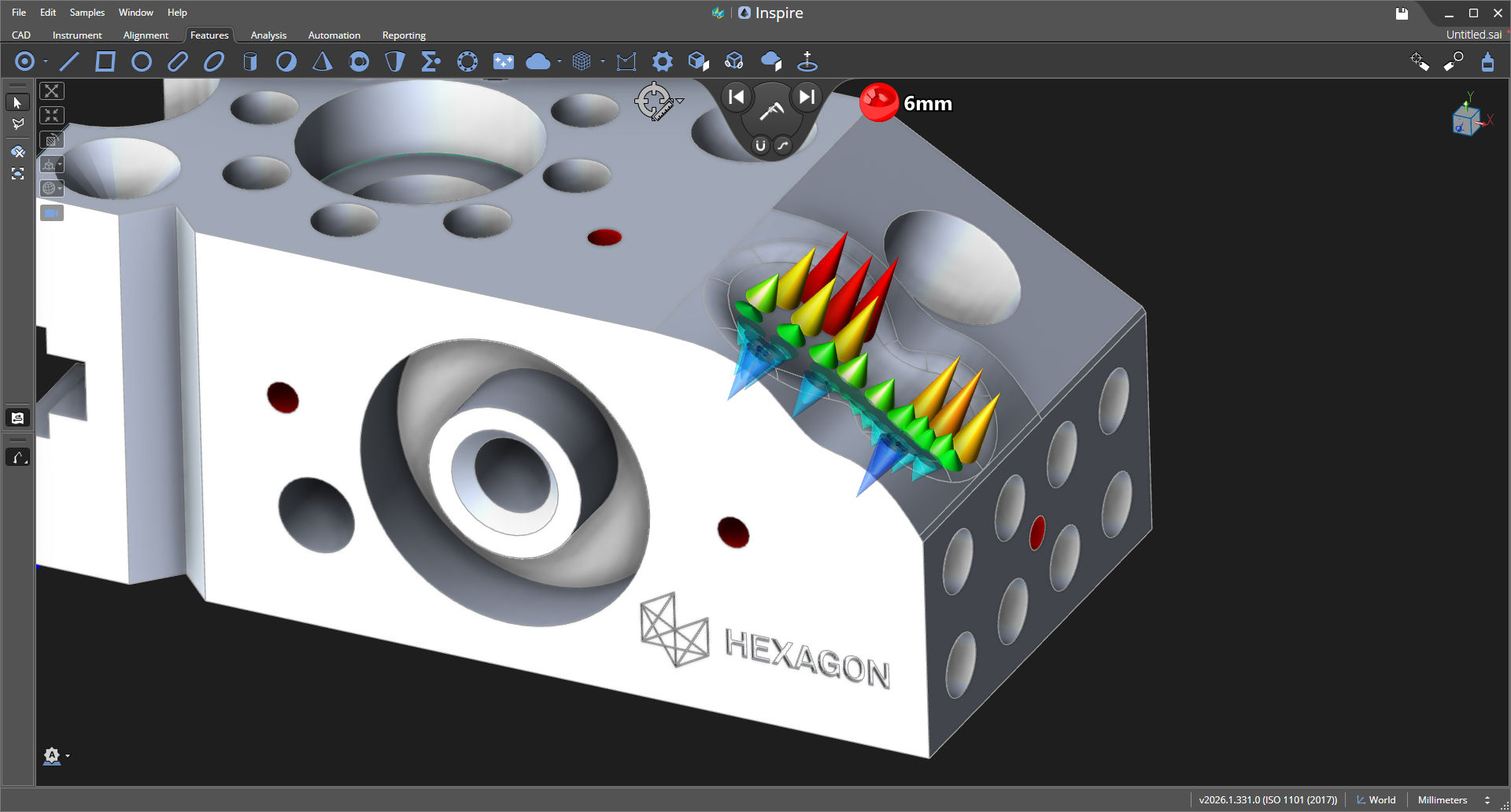
Task: Select the Ellipse feature tool
Action: tap(214, 61)
